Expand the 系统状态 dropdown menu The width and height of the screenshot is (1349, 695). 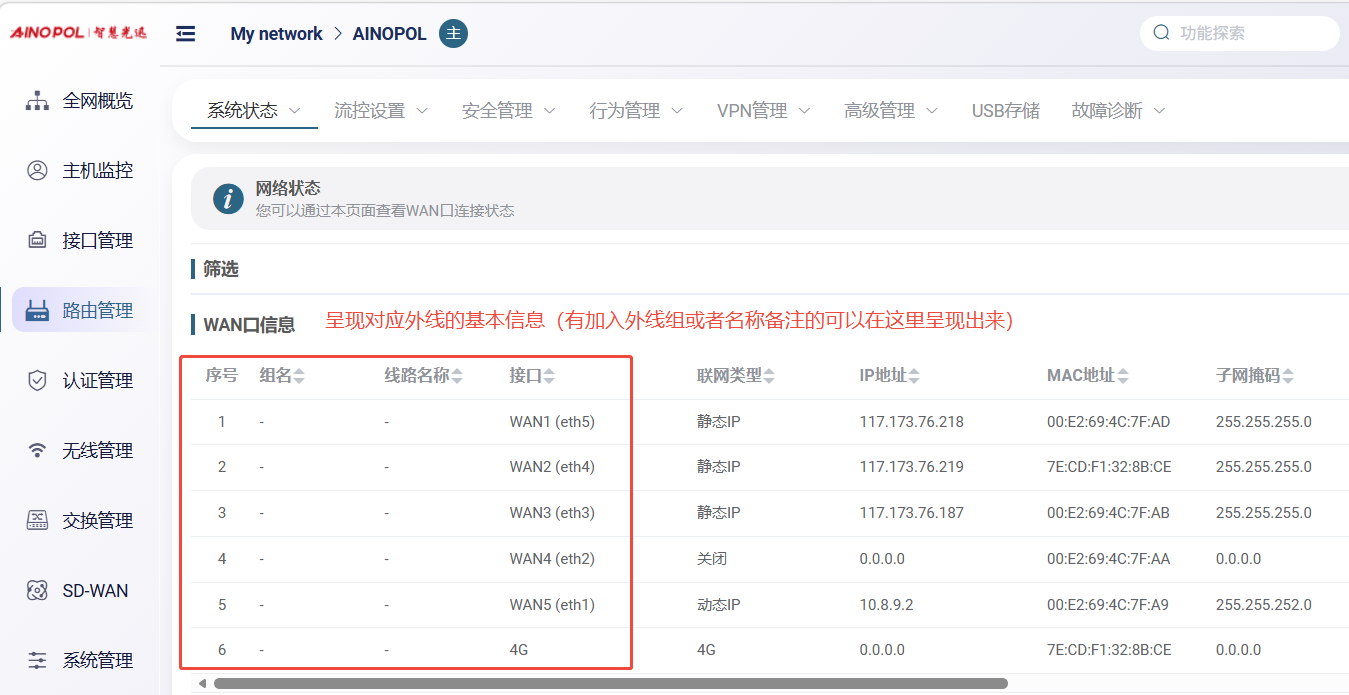click(x=254, y=111)
